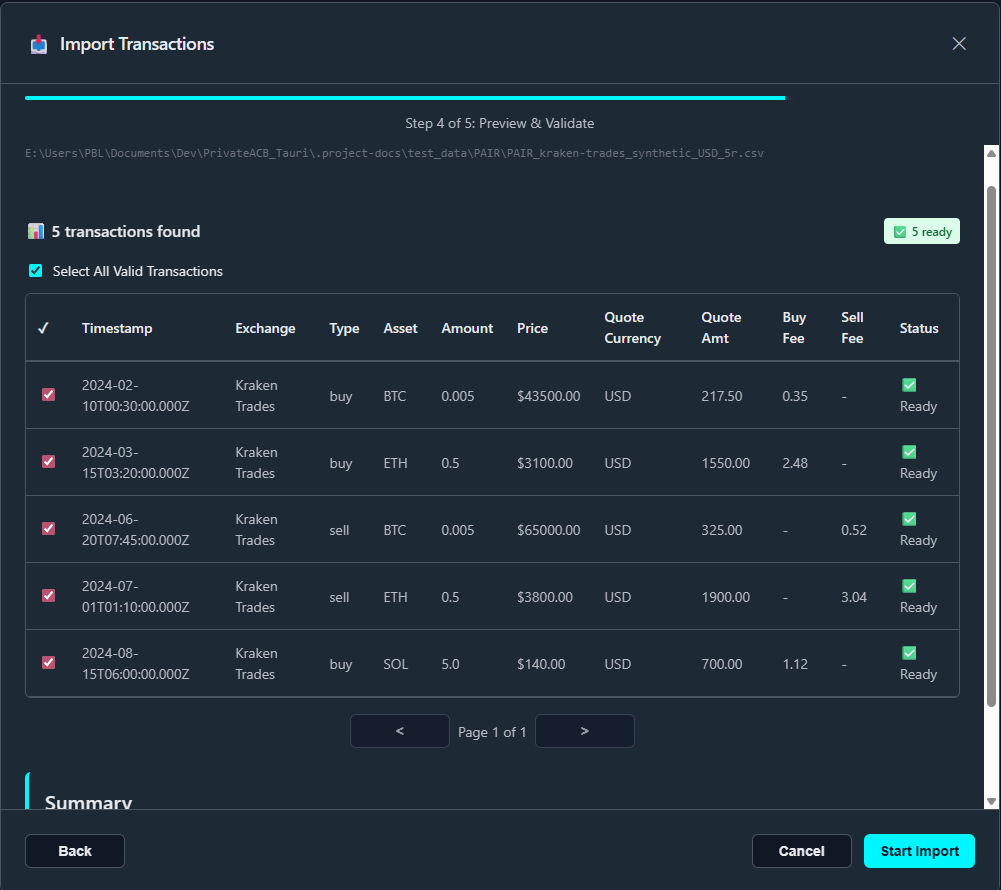Click the $65000.00 price cell

point(548,530)
